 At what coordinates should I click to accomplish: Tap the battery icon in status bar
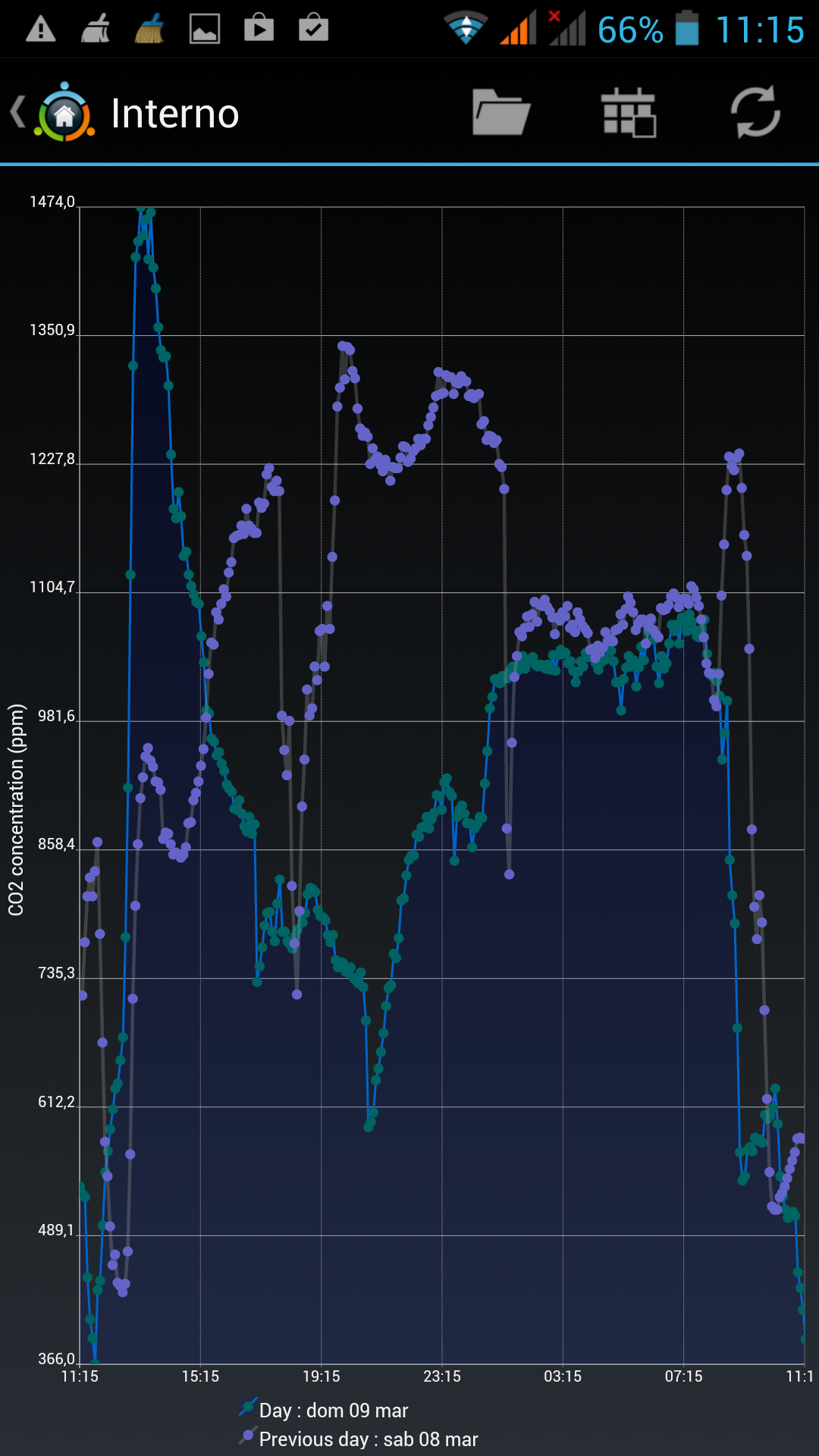(687, 28)
